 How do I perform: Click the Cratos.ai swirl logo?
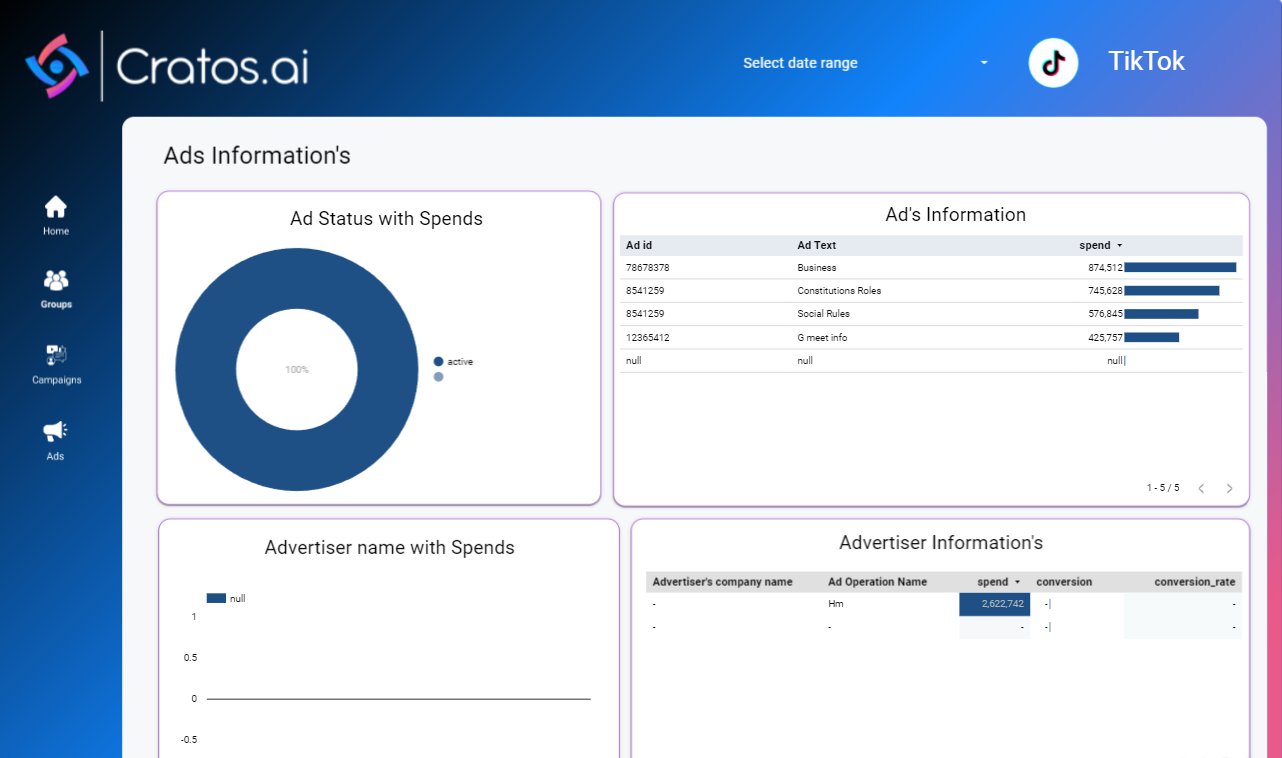coord(57,66)
